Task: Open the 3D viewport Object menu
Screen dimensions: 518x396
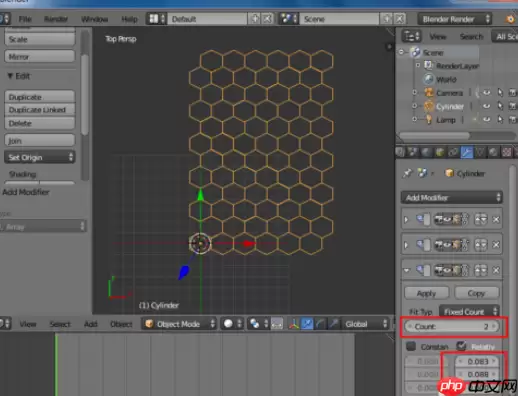Action: click(121, 324)
